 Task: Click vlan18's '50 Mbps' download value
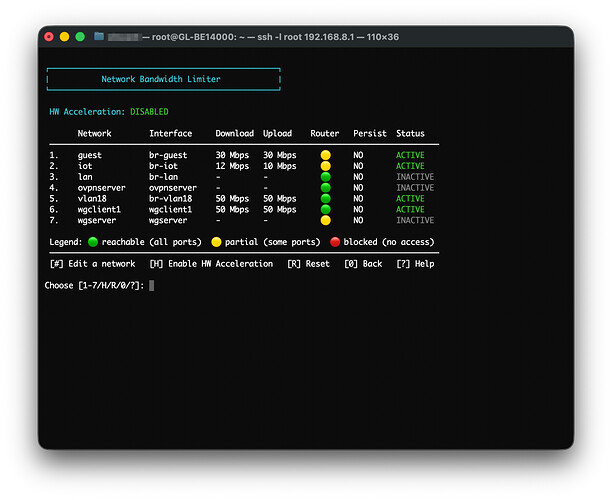point(232,199)
